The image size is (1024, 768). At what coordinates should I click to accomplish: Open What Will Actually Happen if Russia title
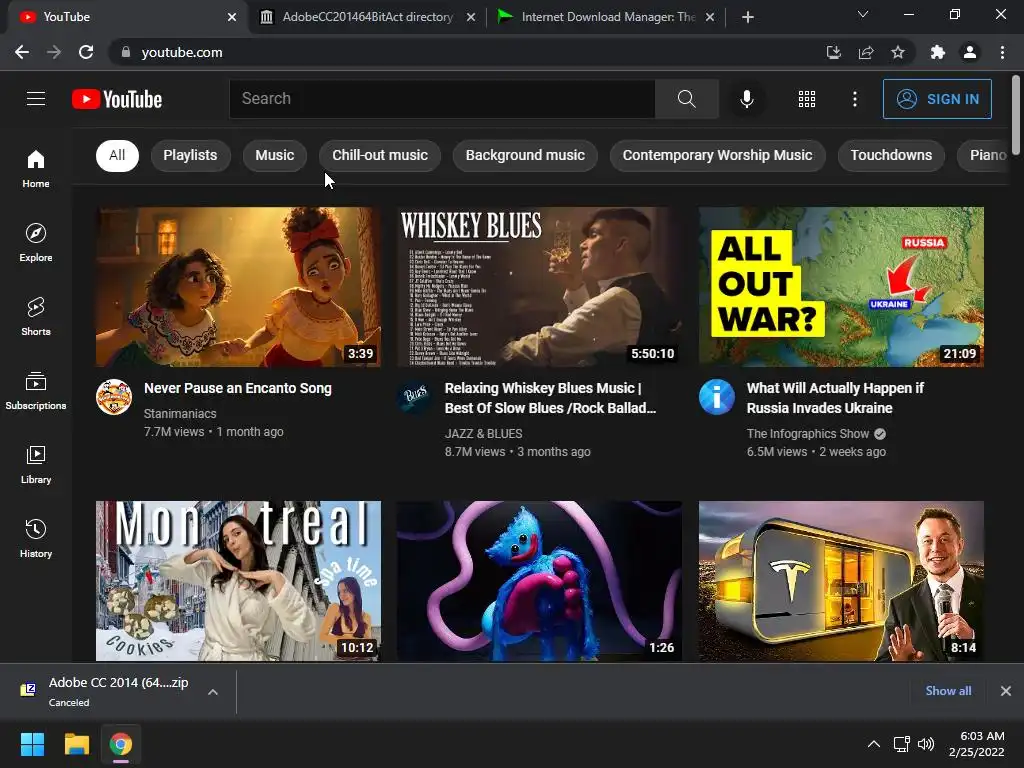click(835, 398)
